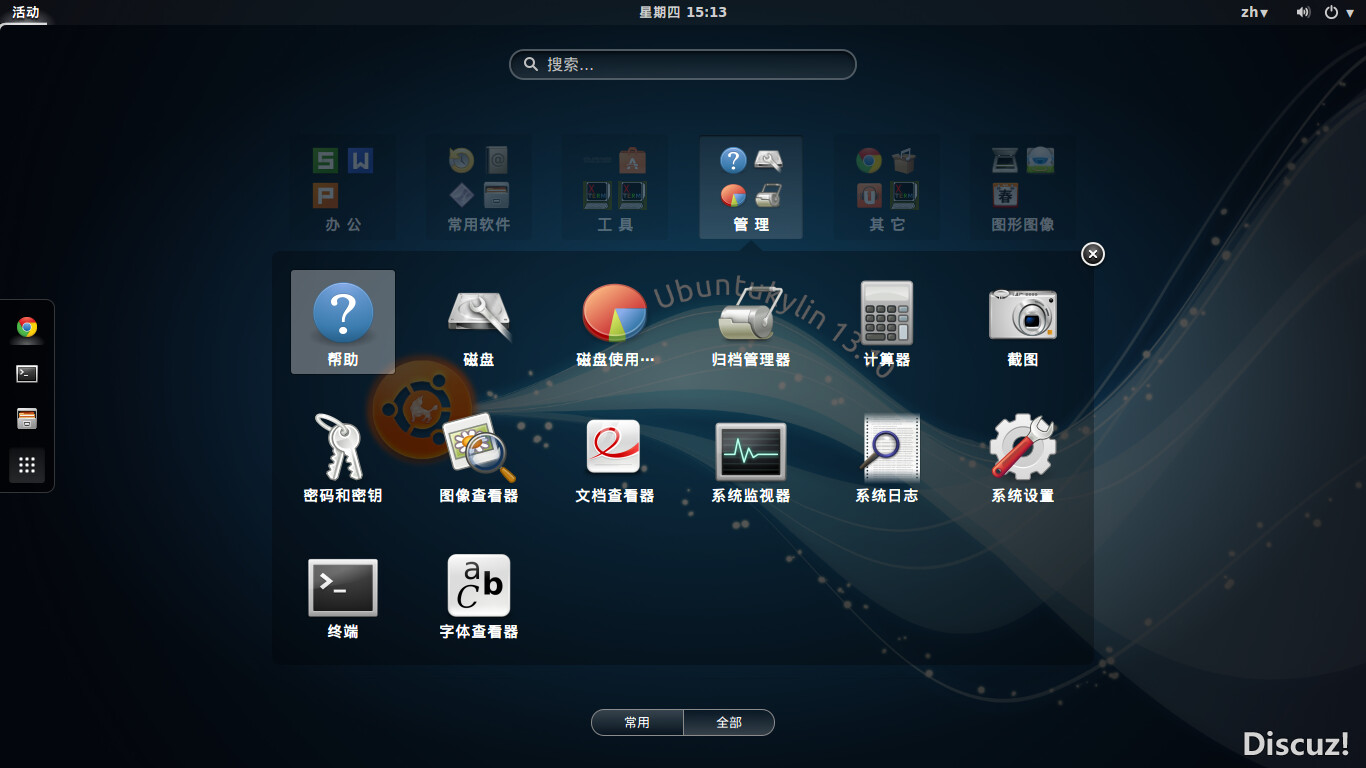Launch the 截图 screenshot tool

point(1023,320)
